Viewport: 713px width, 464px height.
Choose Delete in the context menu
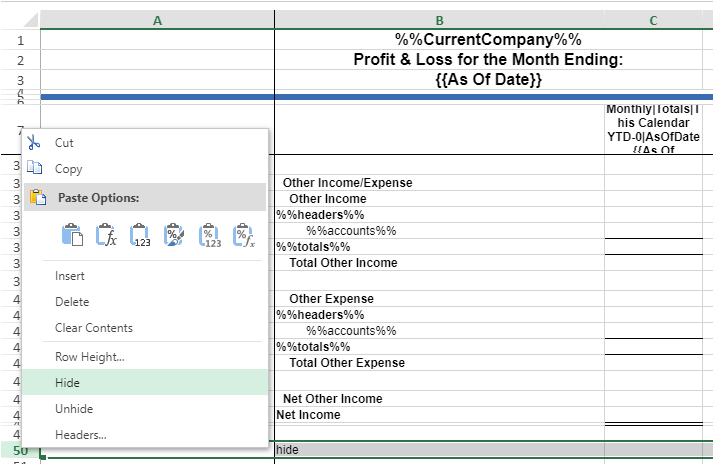(x=72, y=302)
